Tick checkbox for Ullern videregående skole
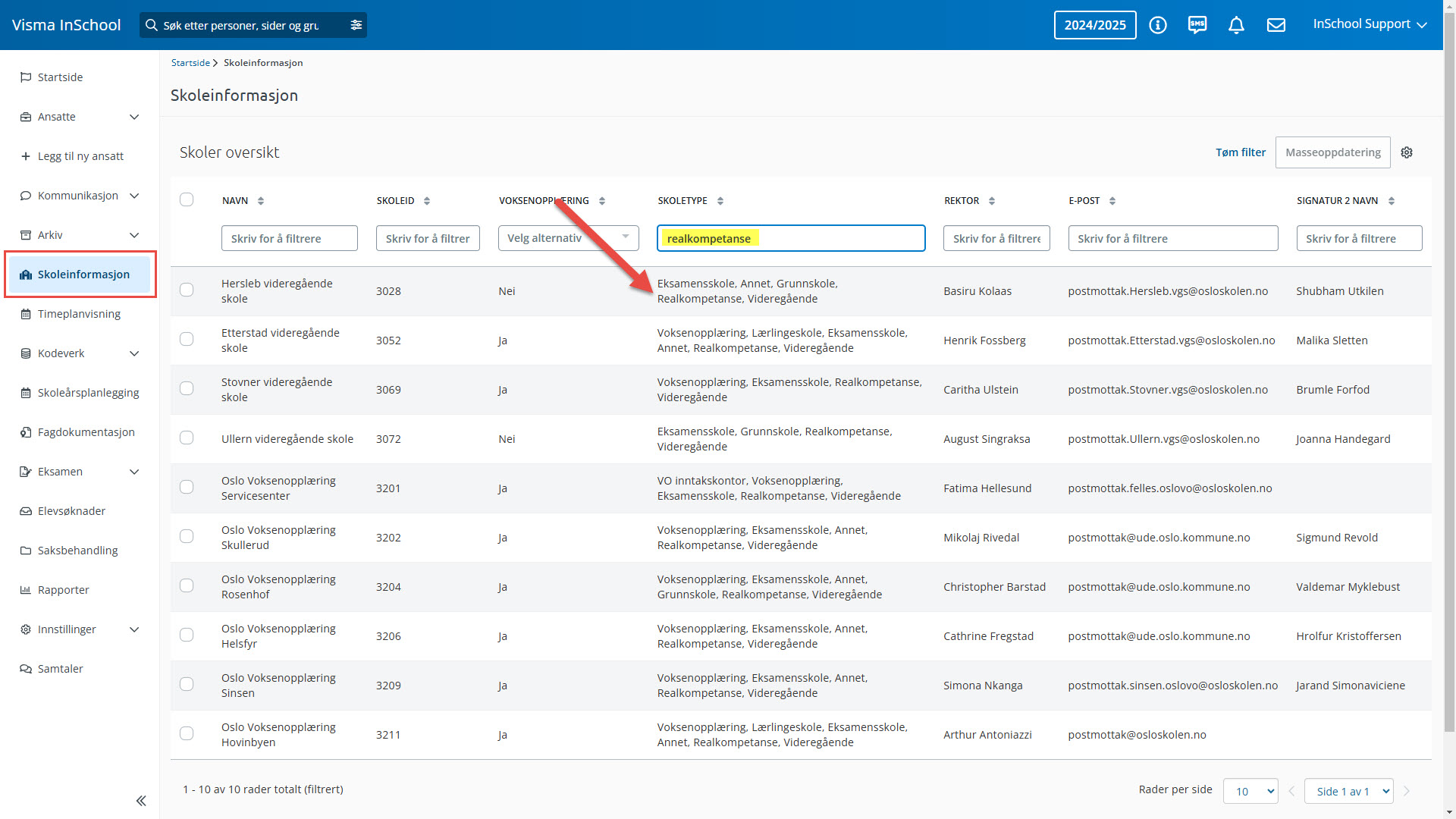The height and width of the screenshot is (819, 1456). pos(187,438)
